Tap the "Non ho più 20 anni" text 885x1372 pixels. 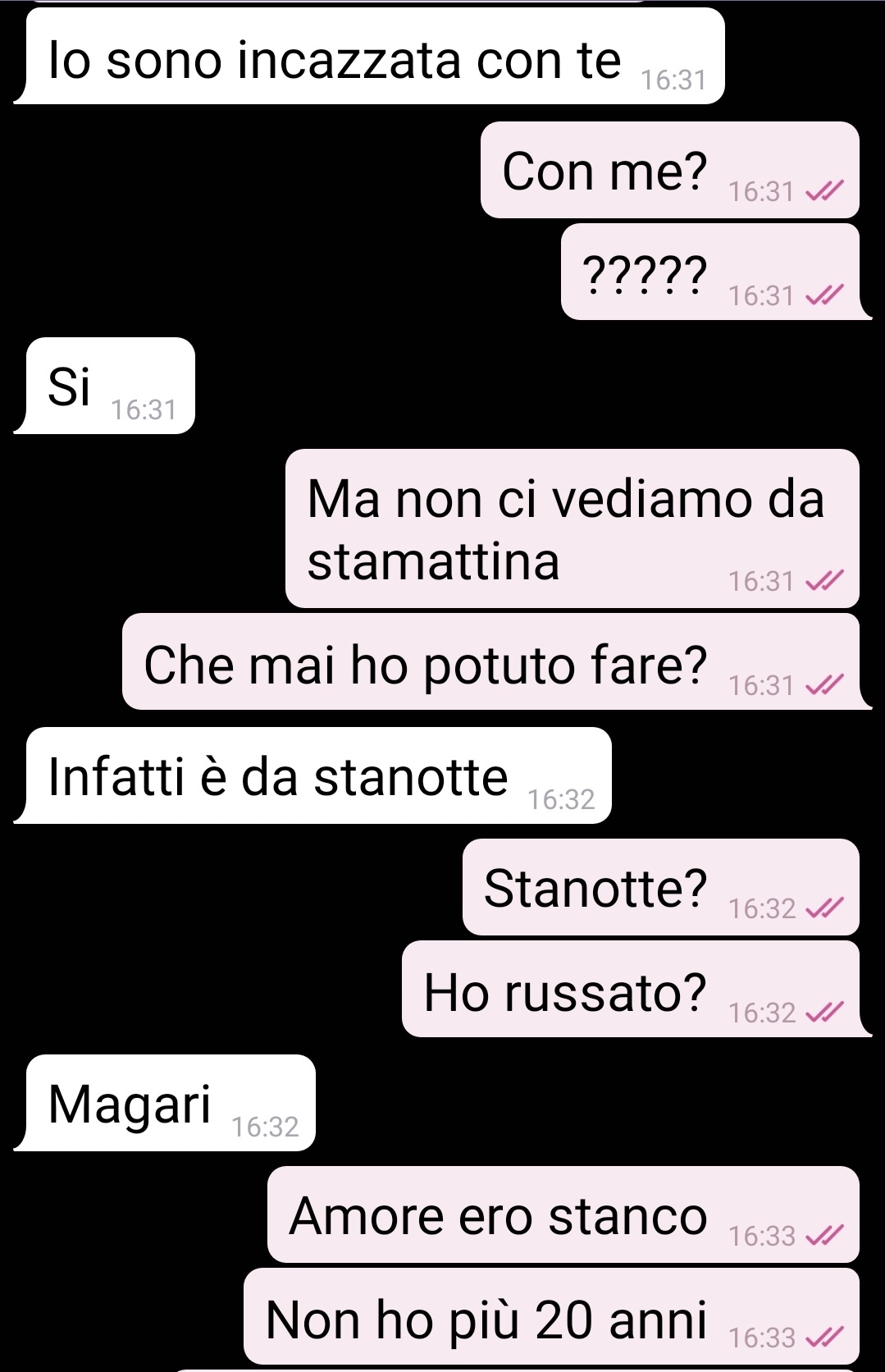tap(486, 1320)
